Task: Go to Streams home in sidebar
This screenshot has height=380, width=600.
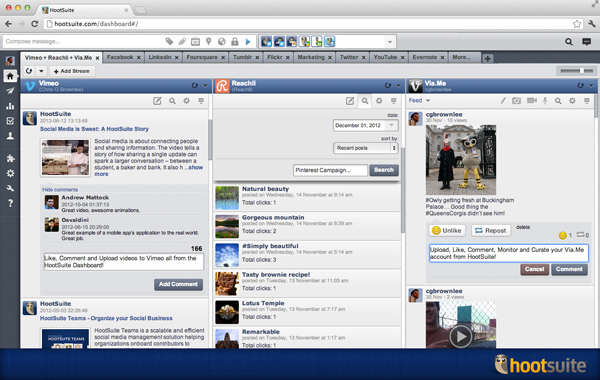Action: click(10, 76)
